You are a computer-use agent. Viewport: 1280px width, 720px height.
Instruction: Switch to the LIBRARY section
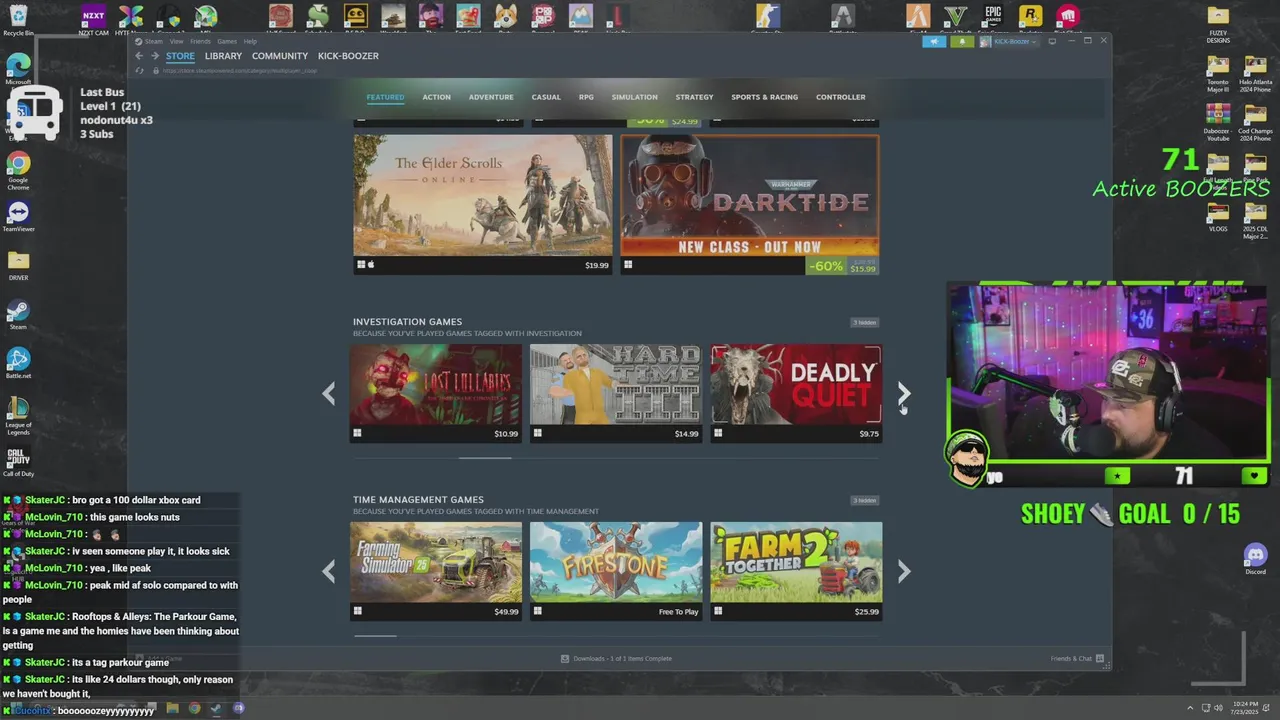tap(223, 56)
